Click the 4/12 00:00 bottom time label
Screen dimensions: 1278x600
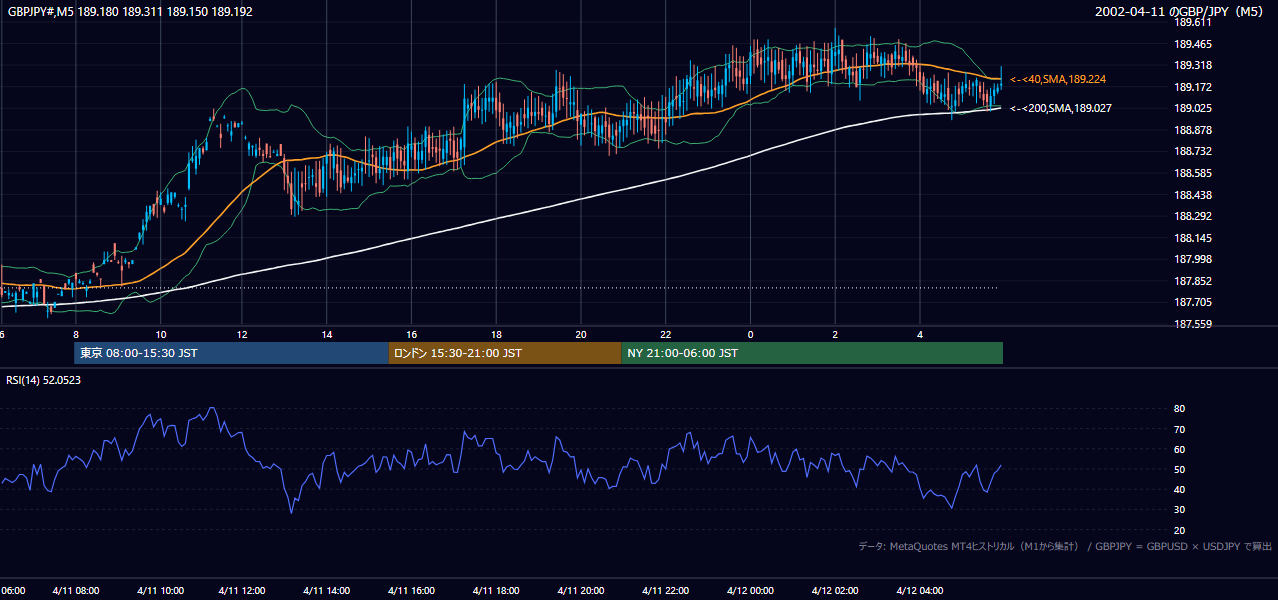(750, 591)
